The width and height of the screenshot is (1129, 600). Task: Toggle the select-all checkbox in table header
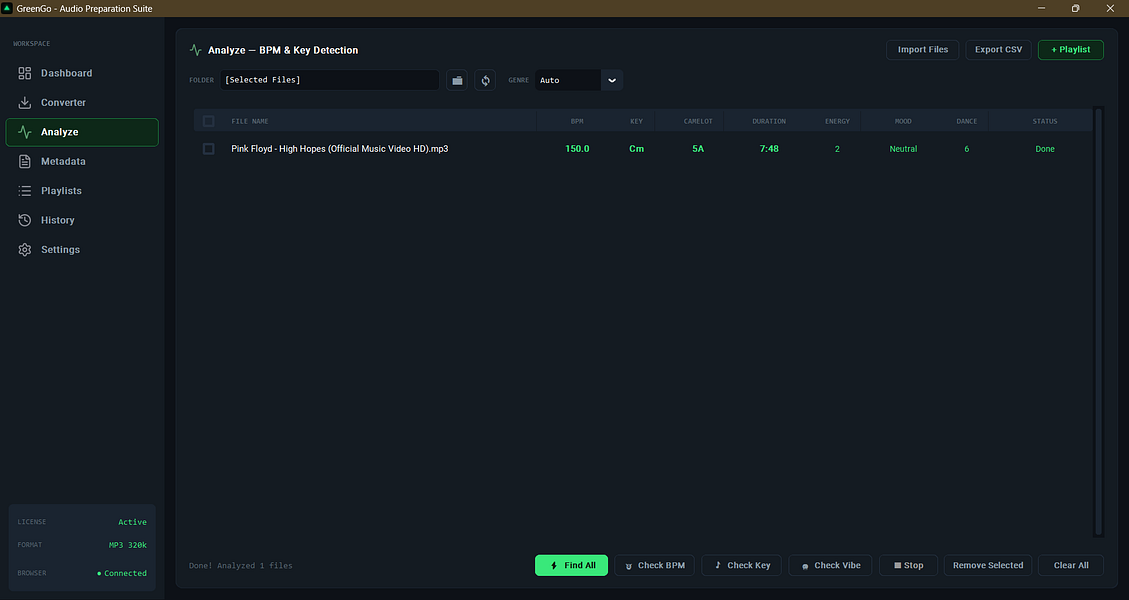[x=208, y=121]
